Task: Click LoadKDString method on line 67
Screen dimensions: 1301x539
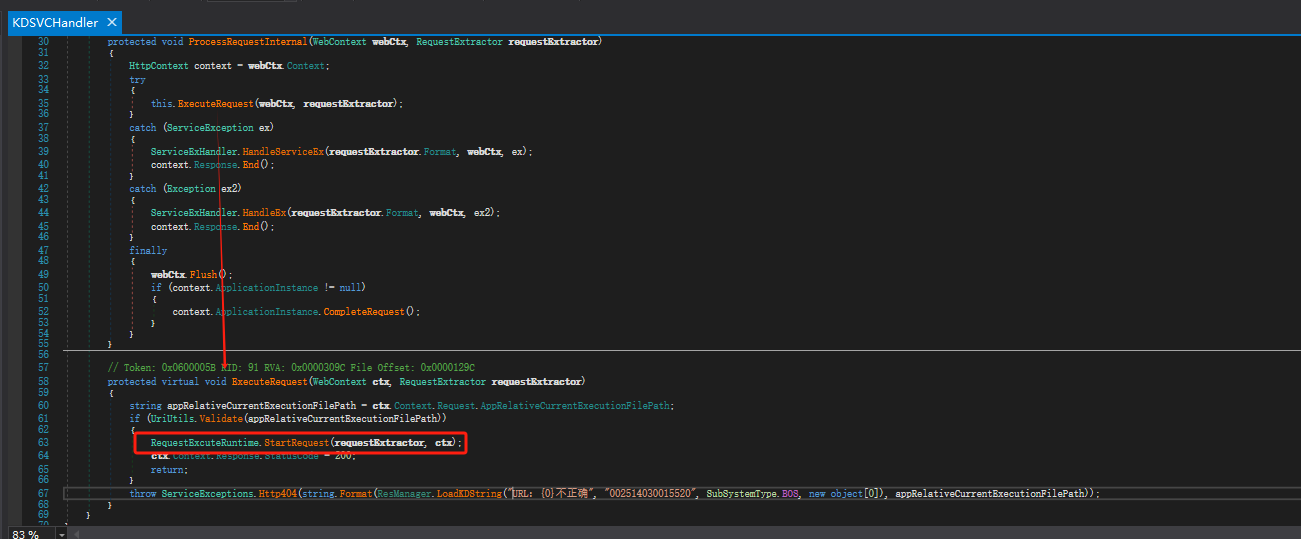Action: [468, 494]
